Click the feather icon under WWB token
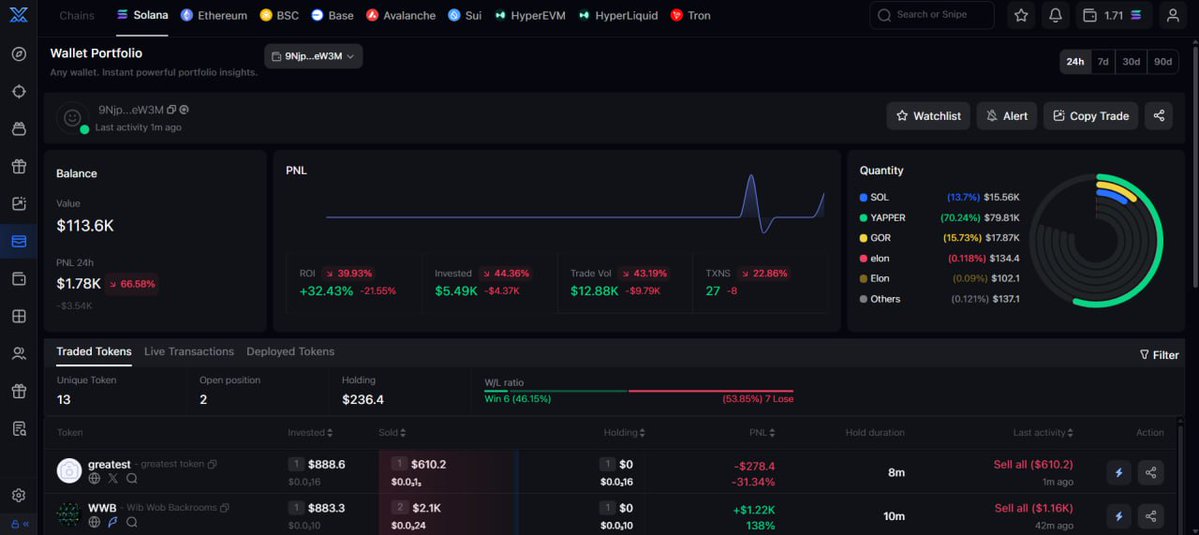Viewport: 1199px width, 535px height. click(x=113, y=522)
